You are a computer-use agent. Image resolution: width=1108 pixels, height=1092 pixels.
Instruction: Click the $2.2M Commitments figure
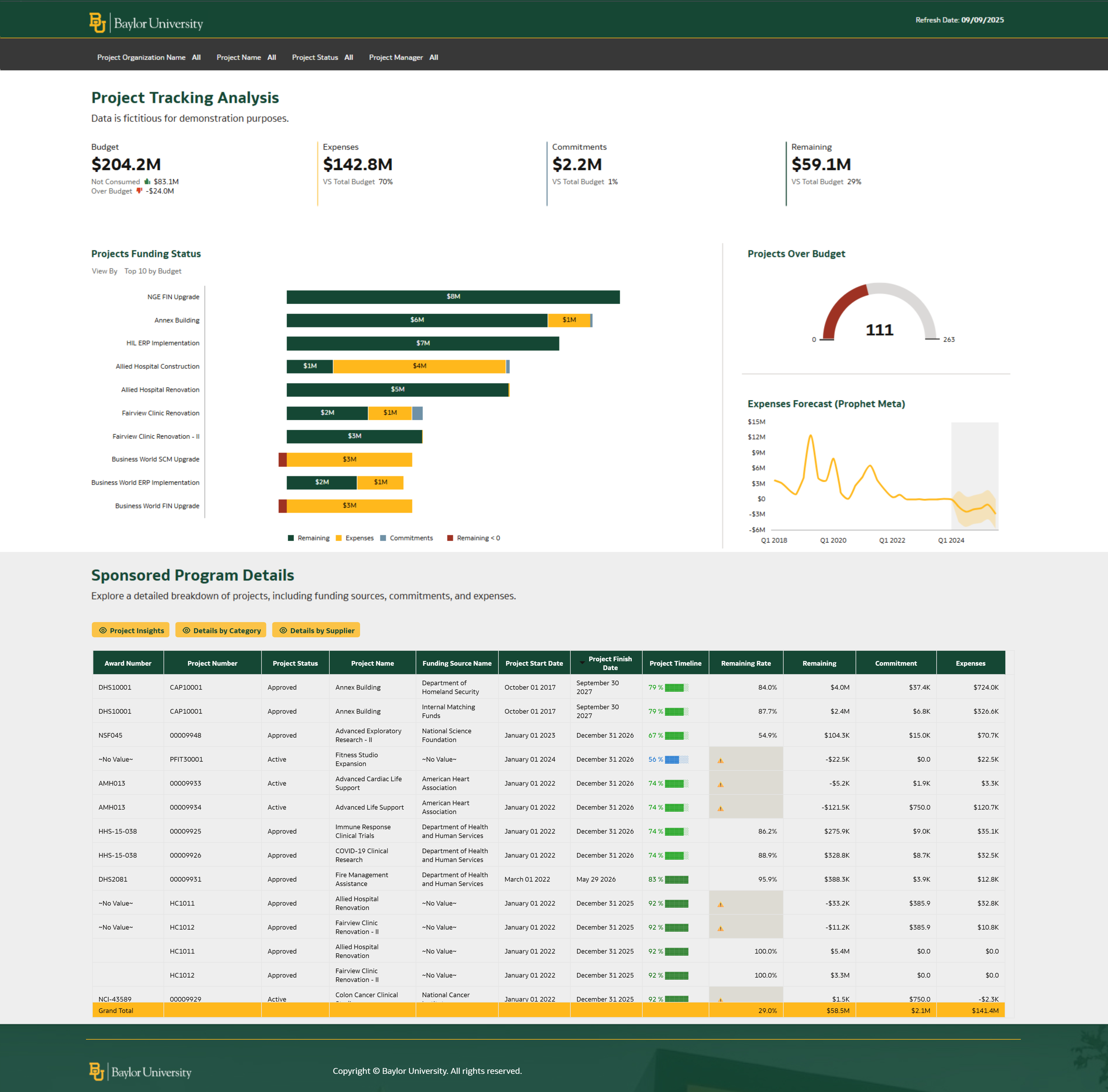(x=577, y=165)
